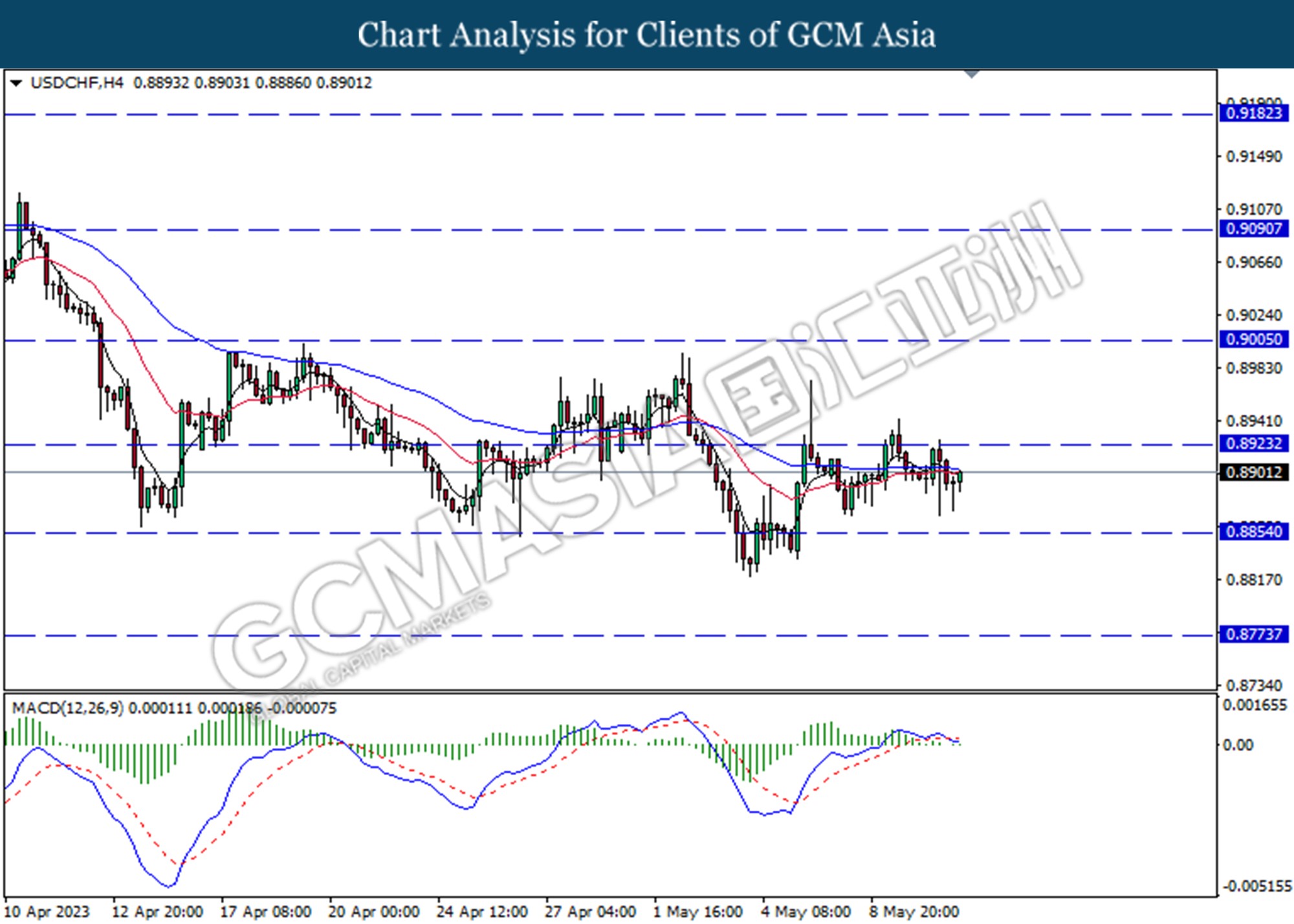
Task: Click the 4 May 08:00 time label
Action: [x=806, y=912]
